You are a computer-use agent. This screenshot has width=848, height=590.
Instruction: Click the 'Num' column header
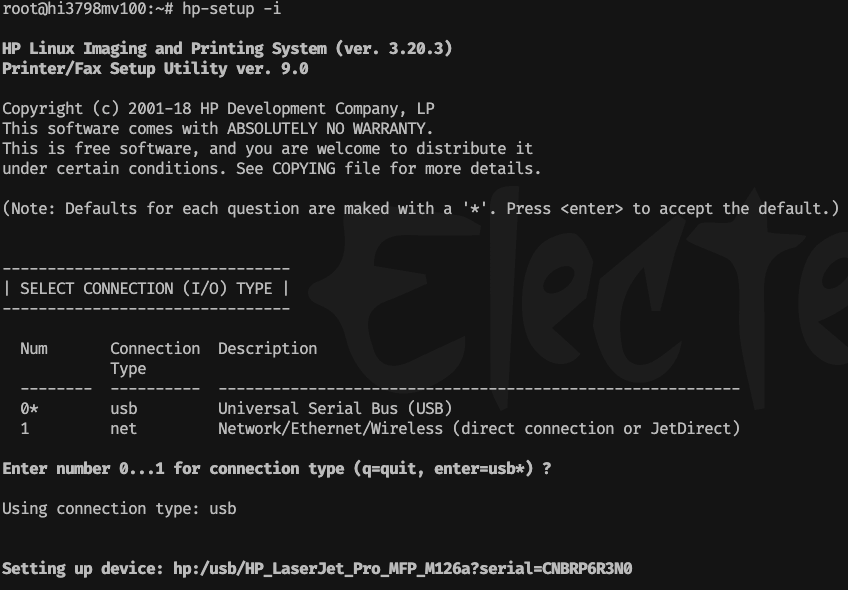(34, 348)
